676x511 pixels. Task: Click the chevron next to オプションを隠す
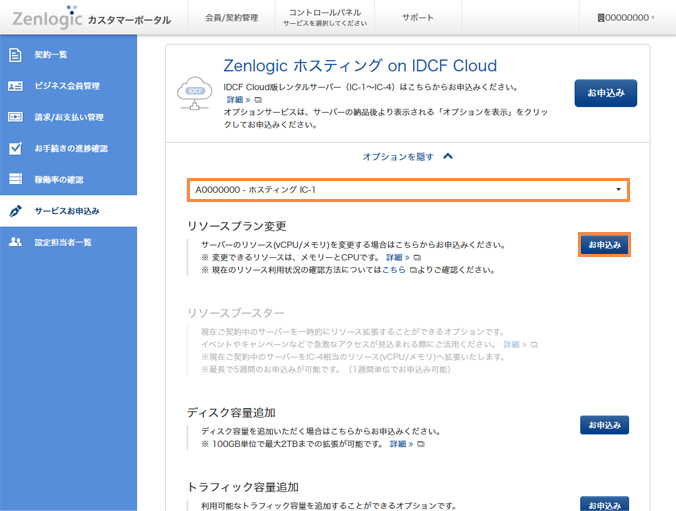pos(448,156)
